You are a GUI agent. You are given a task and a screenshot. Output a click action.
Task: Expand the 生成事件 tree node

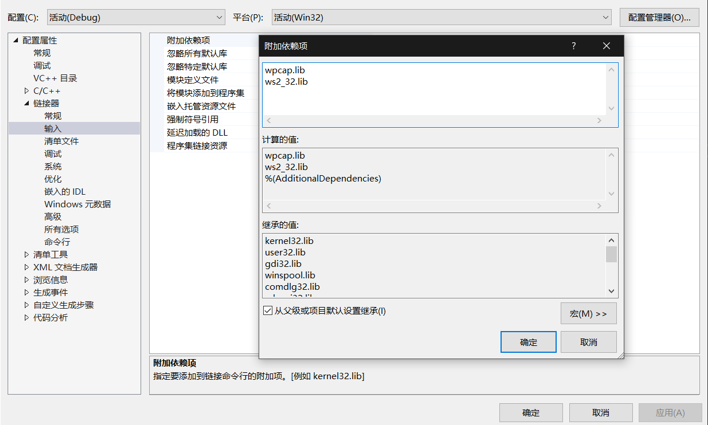click(27, 293)
